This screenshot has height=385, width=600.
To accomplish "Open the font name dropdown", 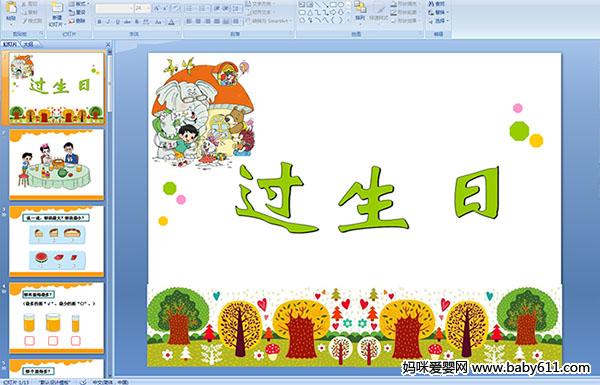I will (x=130, y=8).
